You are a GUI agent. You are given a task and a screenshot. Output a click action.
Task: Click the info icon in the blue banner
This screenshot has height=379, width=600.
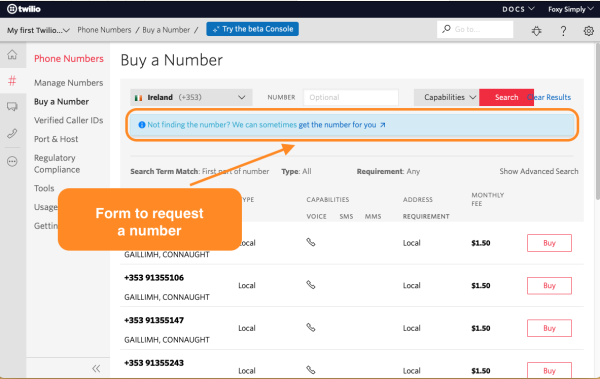(x=142, y=125)
